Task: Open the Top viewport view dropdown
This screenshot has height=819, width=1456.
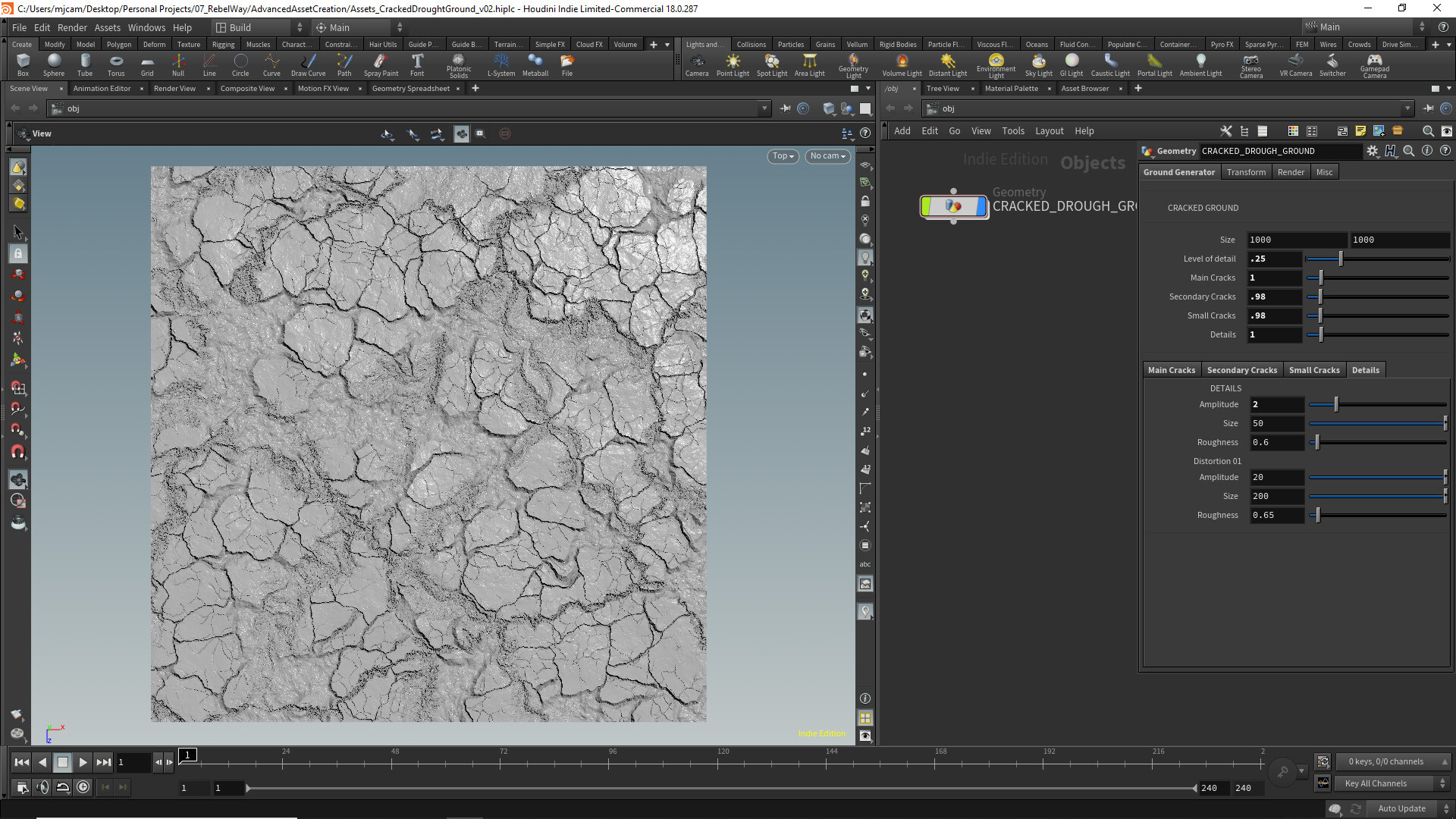Action: pyautogui.click(x=783, y=156)
